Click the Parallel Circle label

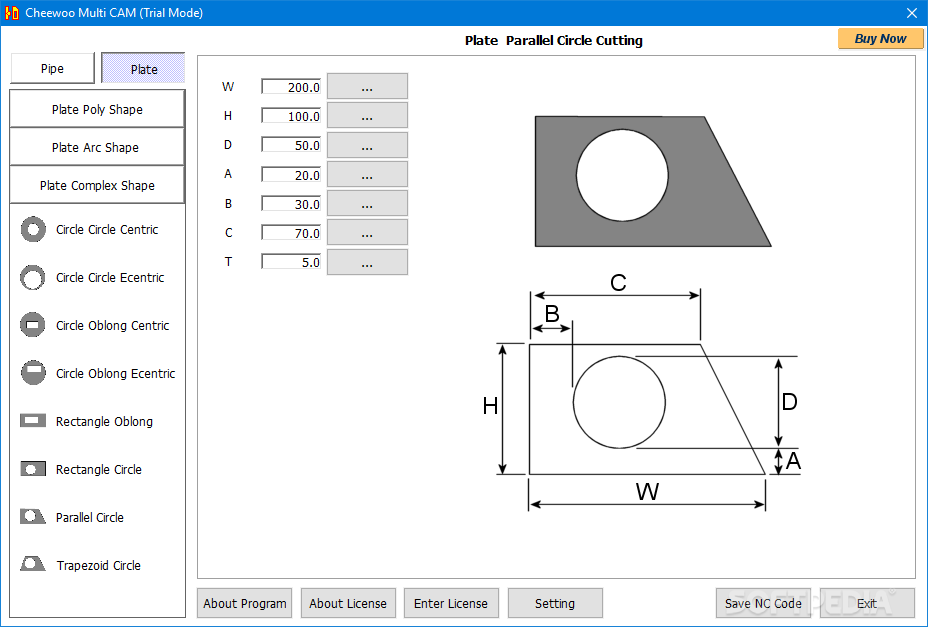90,517
